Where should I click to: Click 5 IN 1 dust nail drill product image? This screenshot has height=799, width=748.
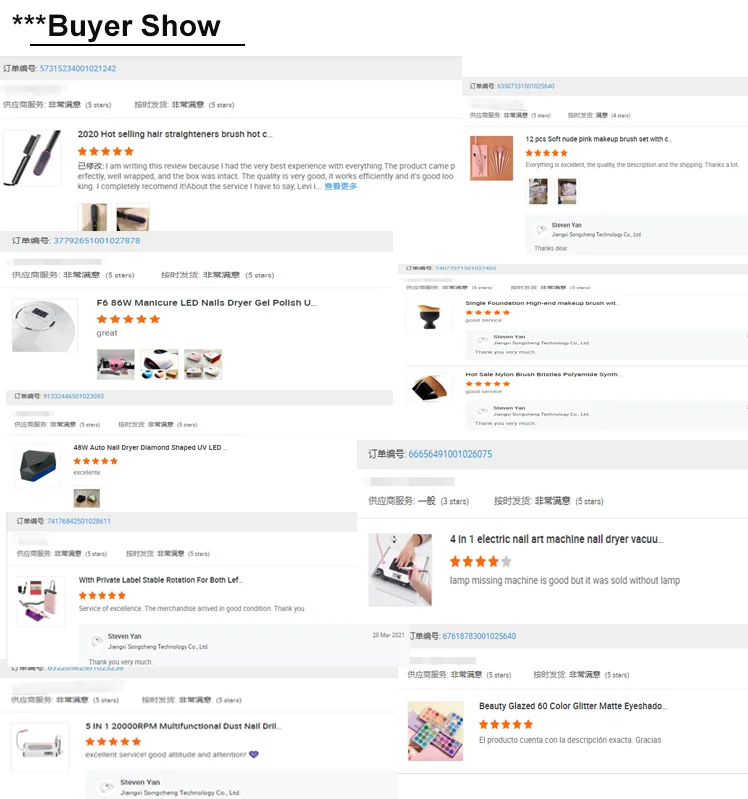tap(40, 747)
